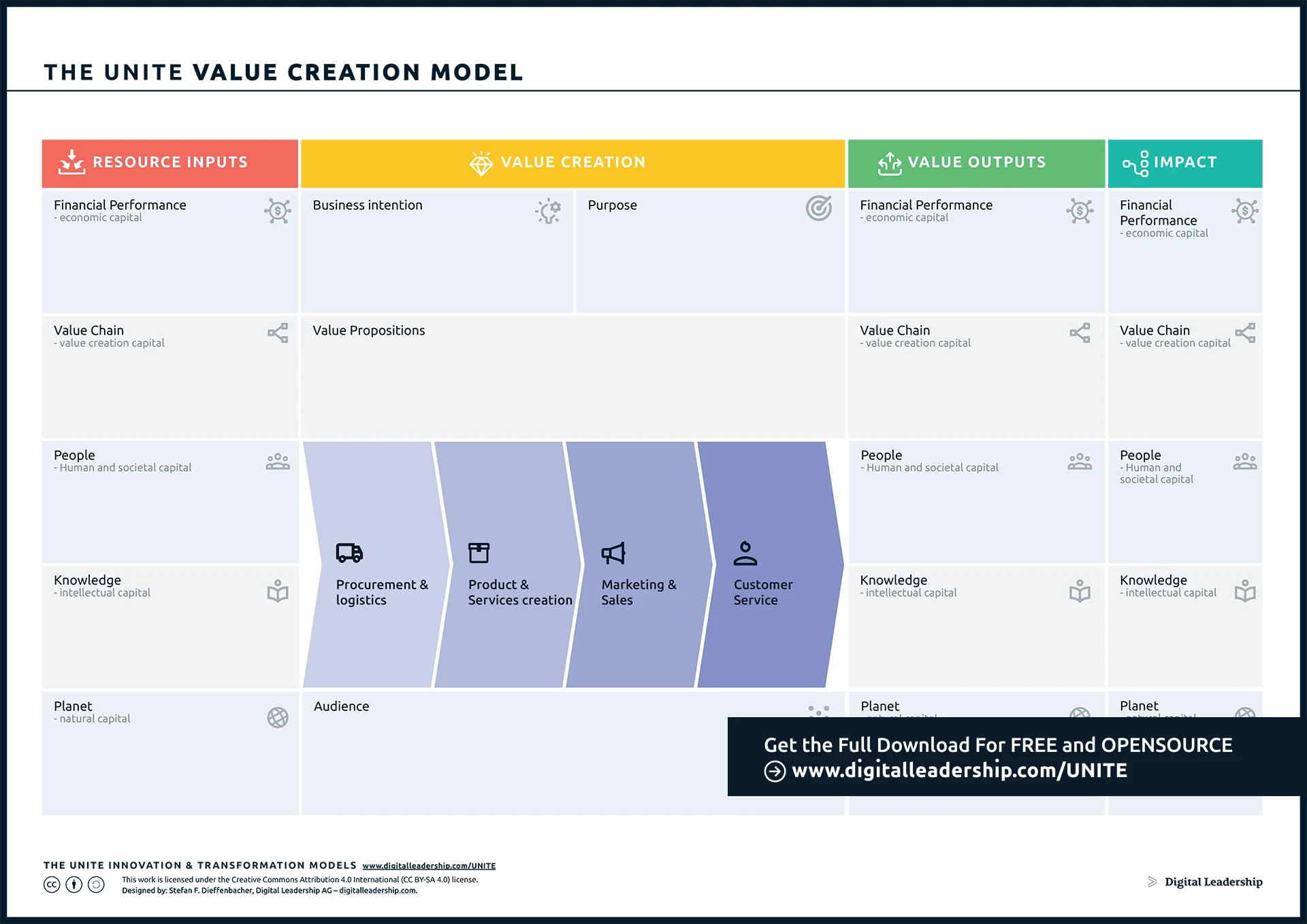Click the UNITE link in the footer
This screenshot has width=1307, height=924.
click(x=428, y=865)
